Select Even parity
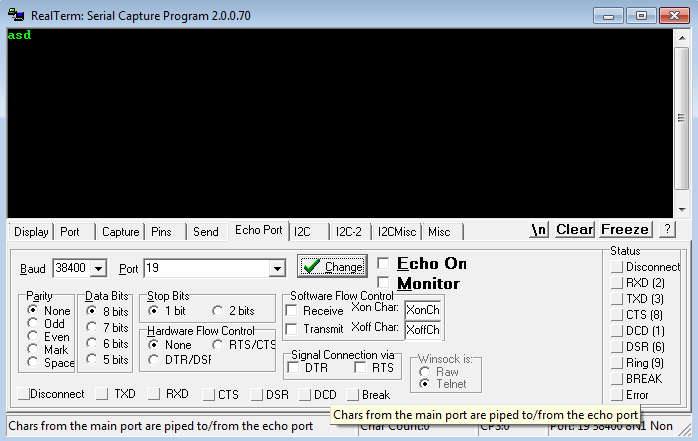The height and width of the screenshot is (441, 698). [32, 336]
